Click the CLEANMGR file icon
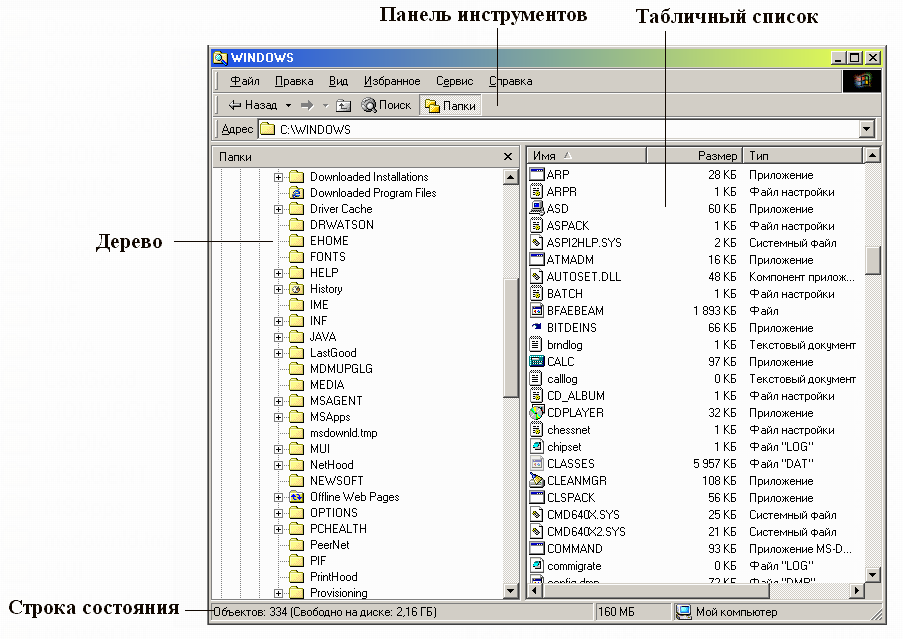 tap(537, 481)
